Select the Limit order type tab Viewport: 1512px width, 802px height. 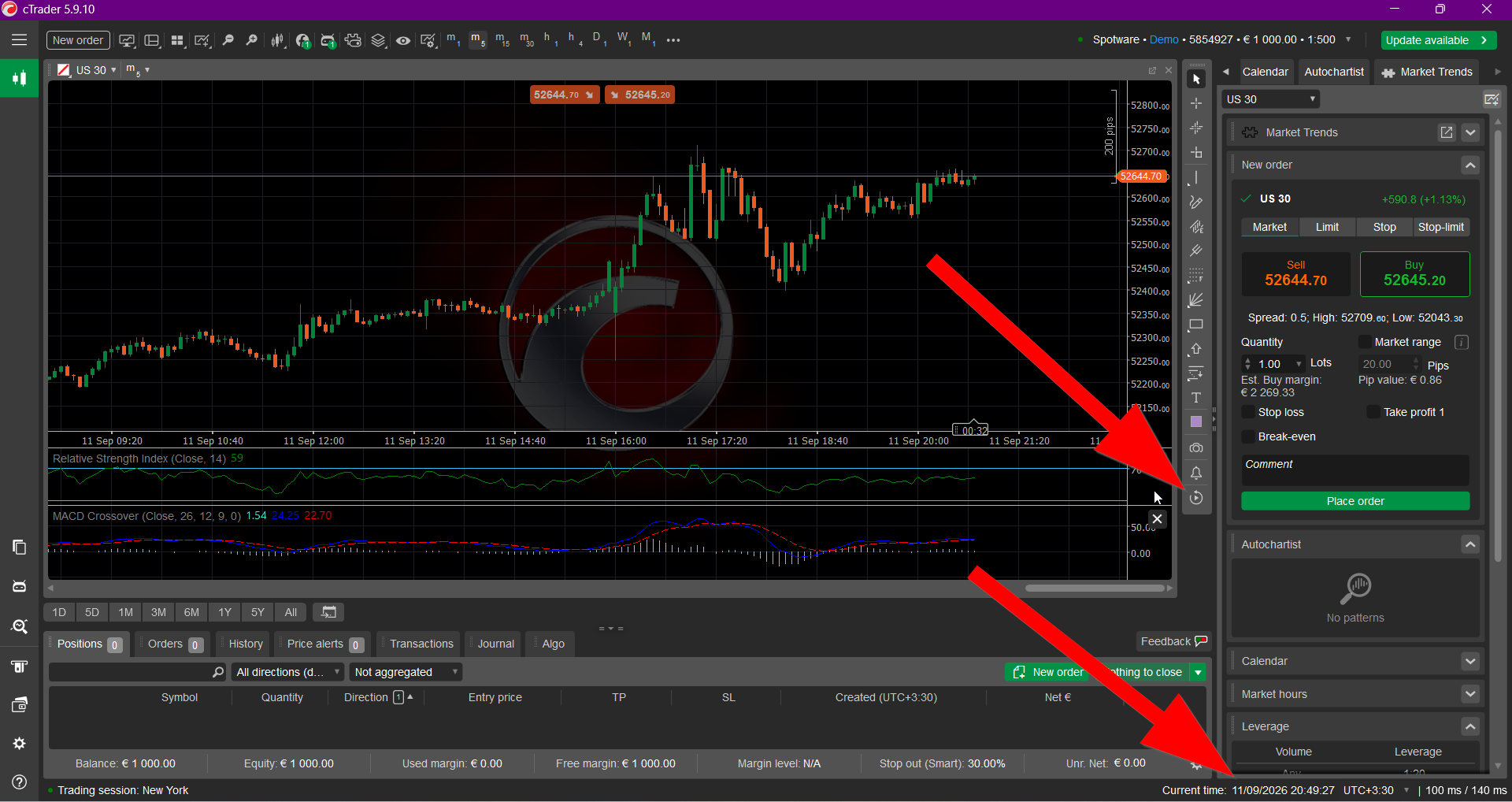tap(1327, 227)
